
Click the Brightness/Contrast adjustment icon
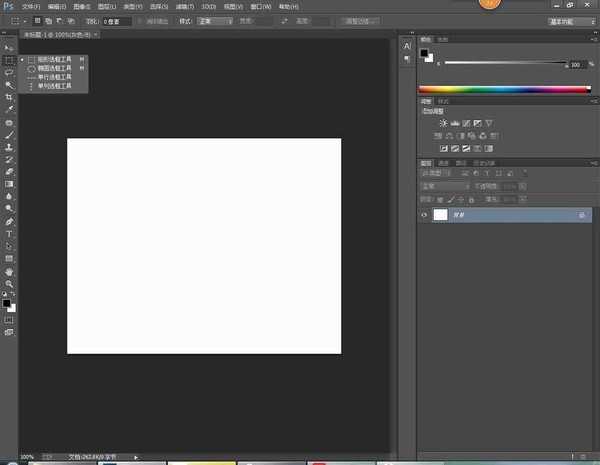[x=444, y=123]
